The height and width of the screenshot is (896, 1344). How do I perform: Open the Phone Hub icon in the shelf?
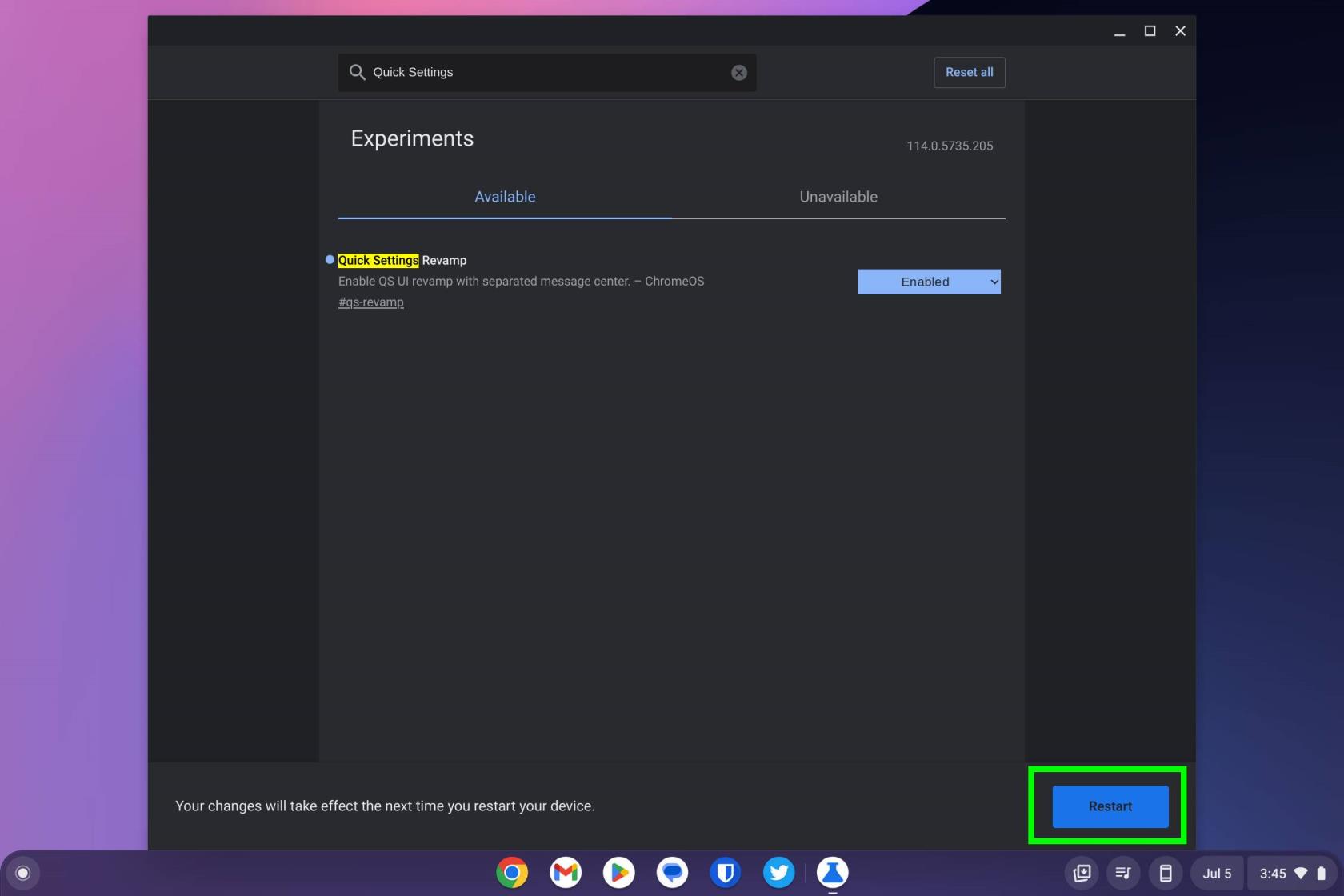(1166, 873)
